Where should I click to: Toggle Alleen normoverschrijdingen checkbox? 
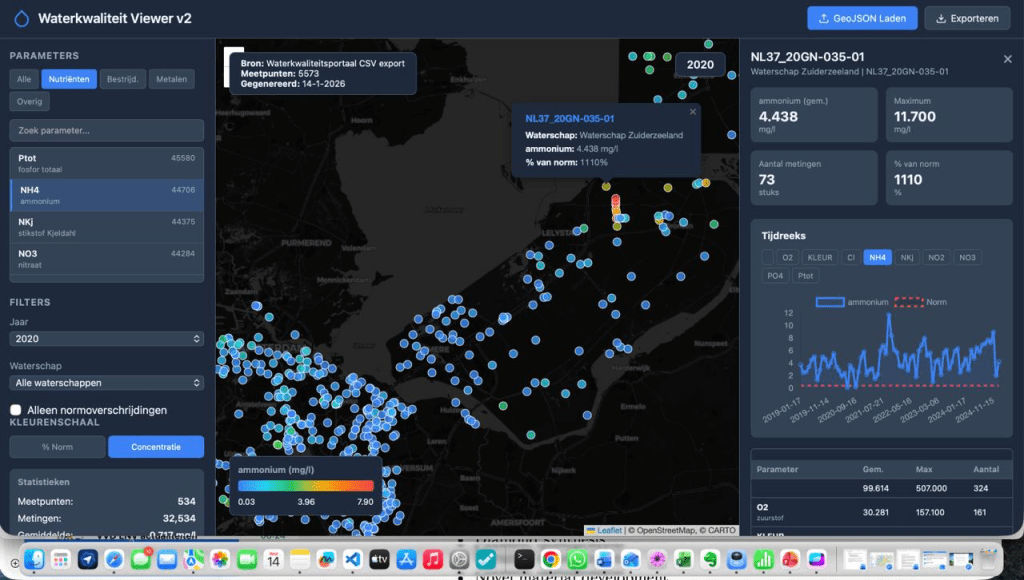click(x=16, y=410)
